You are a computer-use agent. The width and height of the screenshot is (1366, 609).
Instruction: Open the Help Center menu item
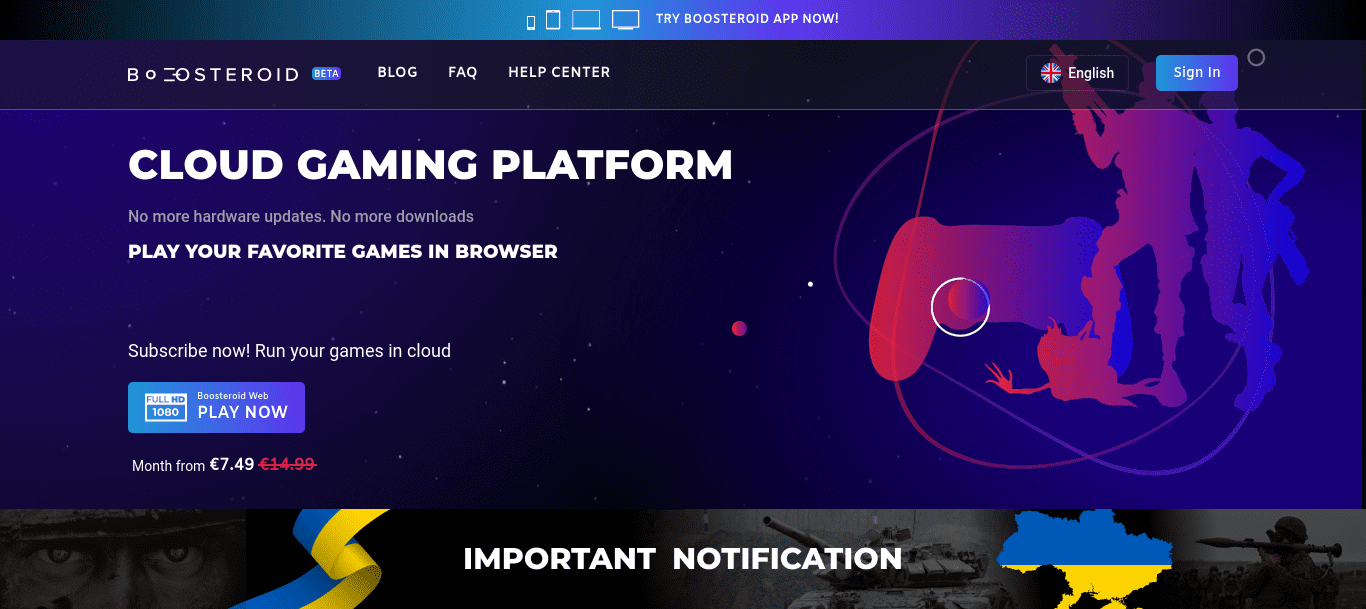click(559, 72)
